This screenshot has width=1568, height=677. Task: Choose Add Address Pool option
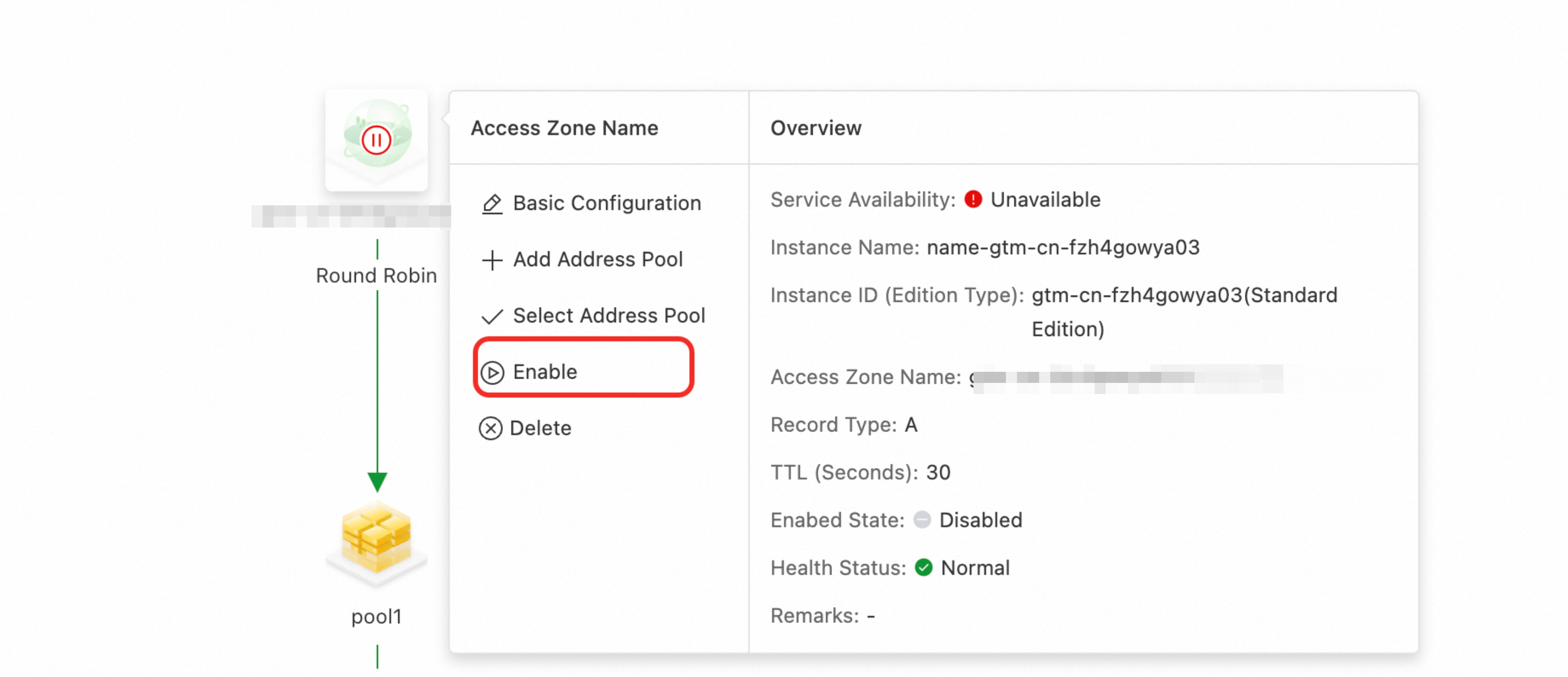597,259
